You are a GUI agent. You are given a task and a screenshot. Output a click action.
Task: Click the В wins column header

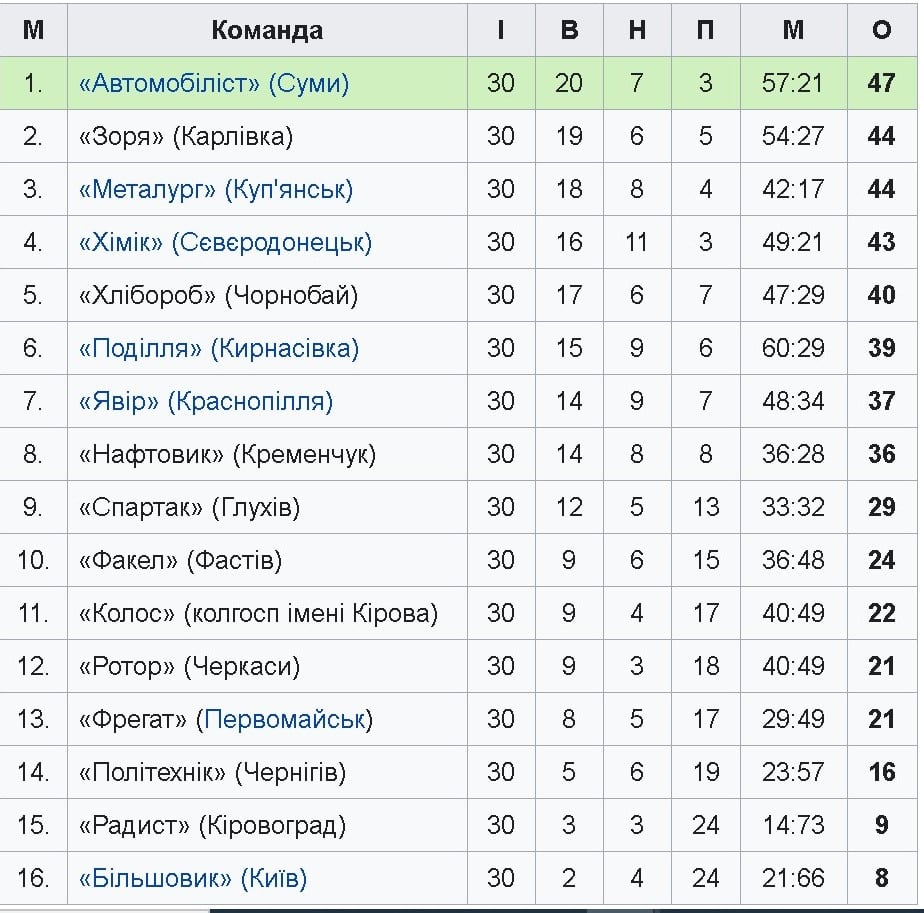(569, 30)
